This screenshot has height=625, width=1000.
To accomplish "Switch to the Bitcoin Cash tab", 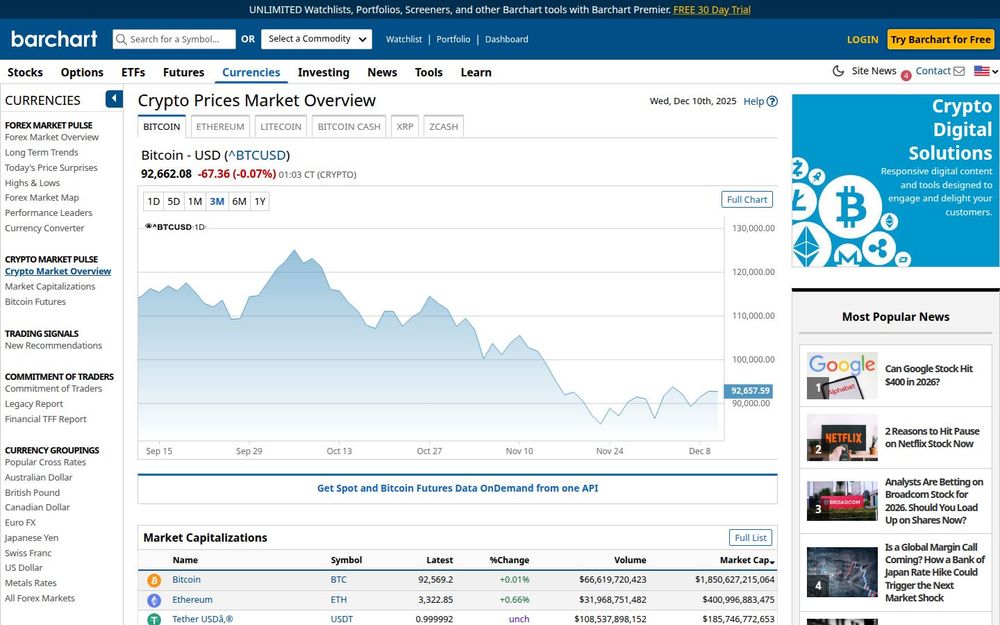I will (x=349, y=126).
